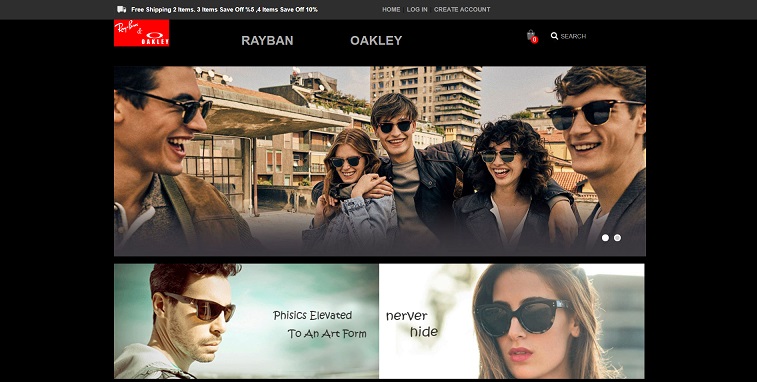Click CREATE ACCOUNT link
The height and width of the screenshot is (382, 757).
462,9
